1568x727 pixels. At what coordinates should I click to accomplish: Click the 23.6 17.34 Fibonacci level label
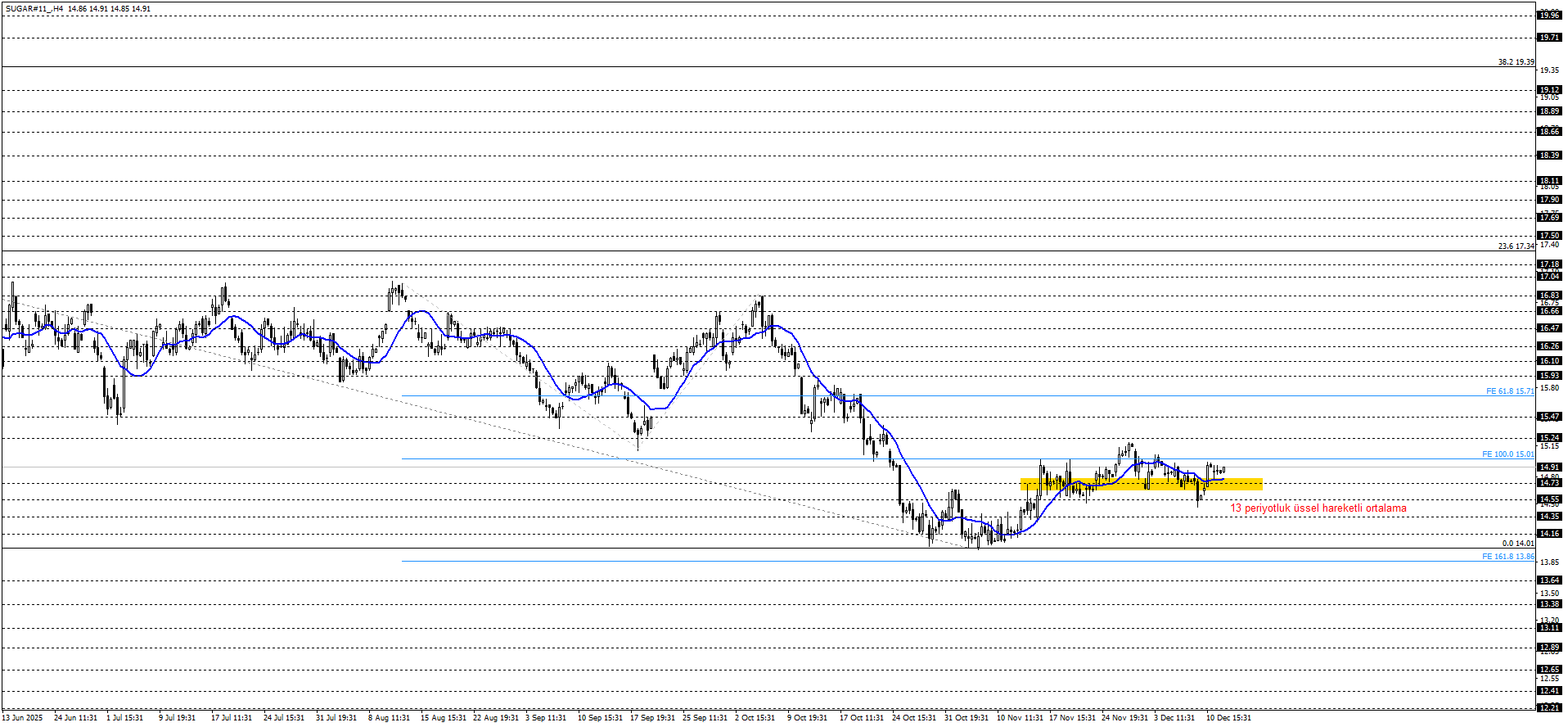tap(1516, 246)
